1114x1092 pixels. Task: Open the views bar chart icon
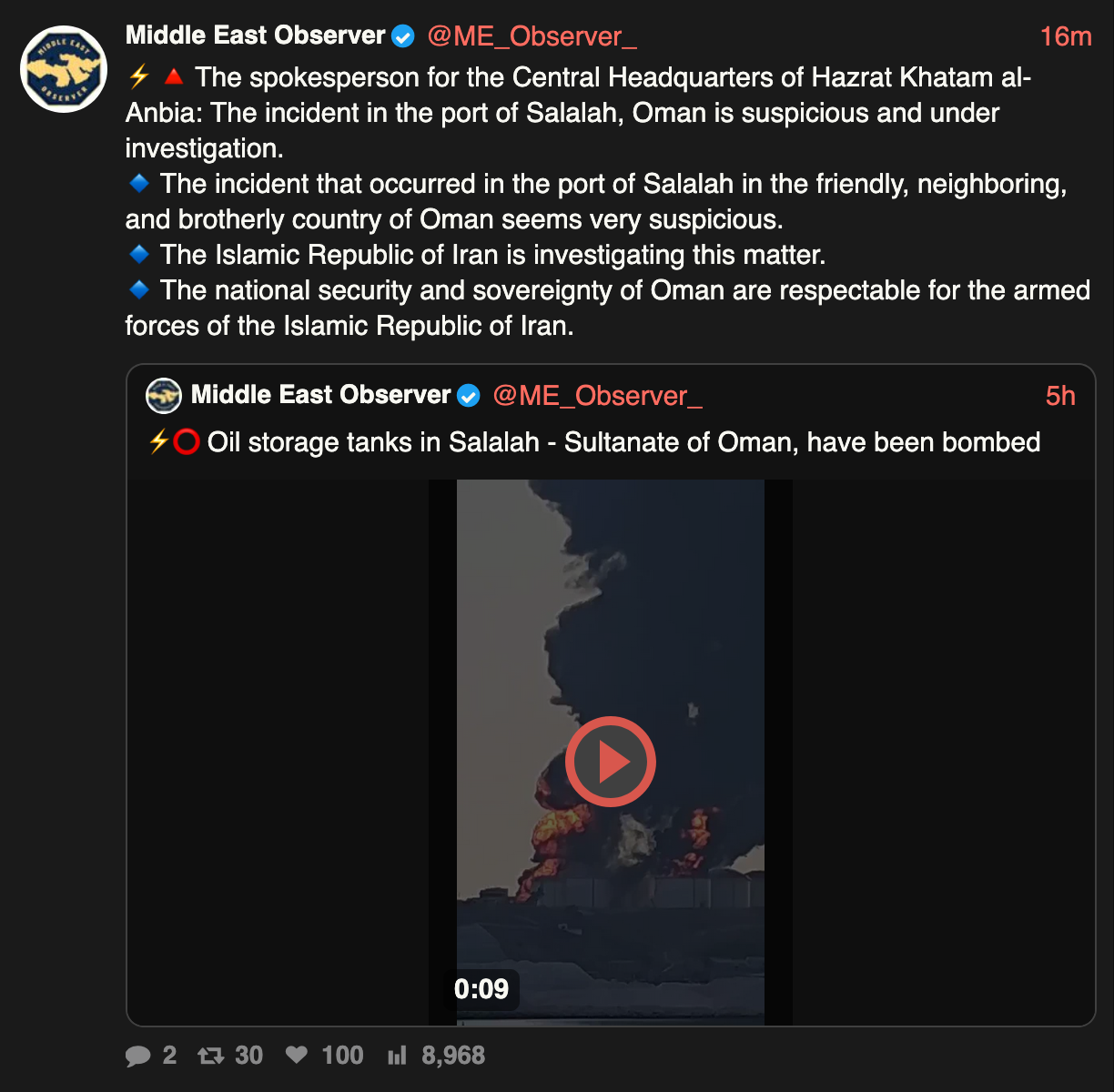[x=397, y=1056]
